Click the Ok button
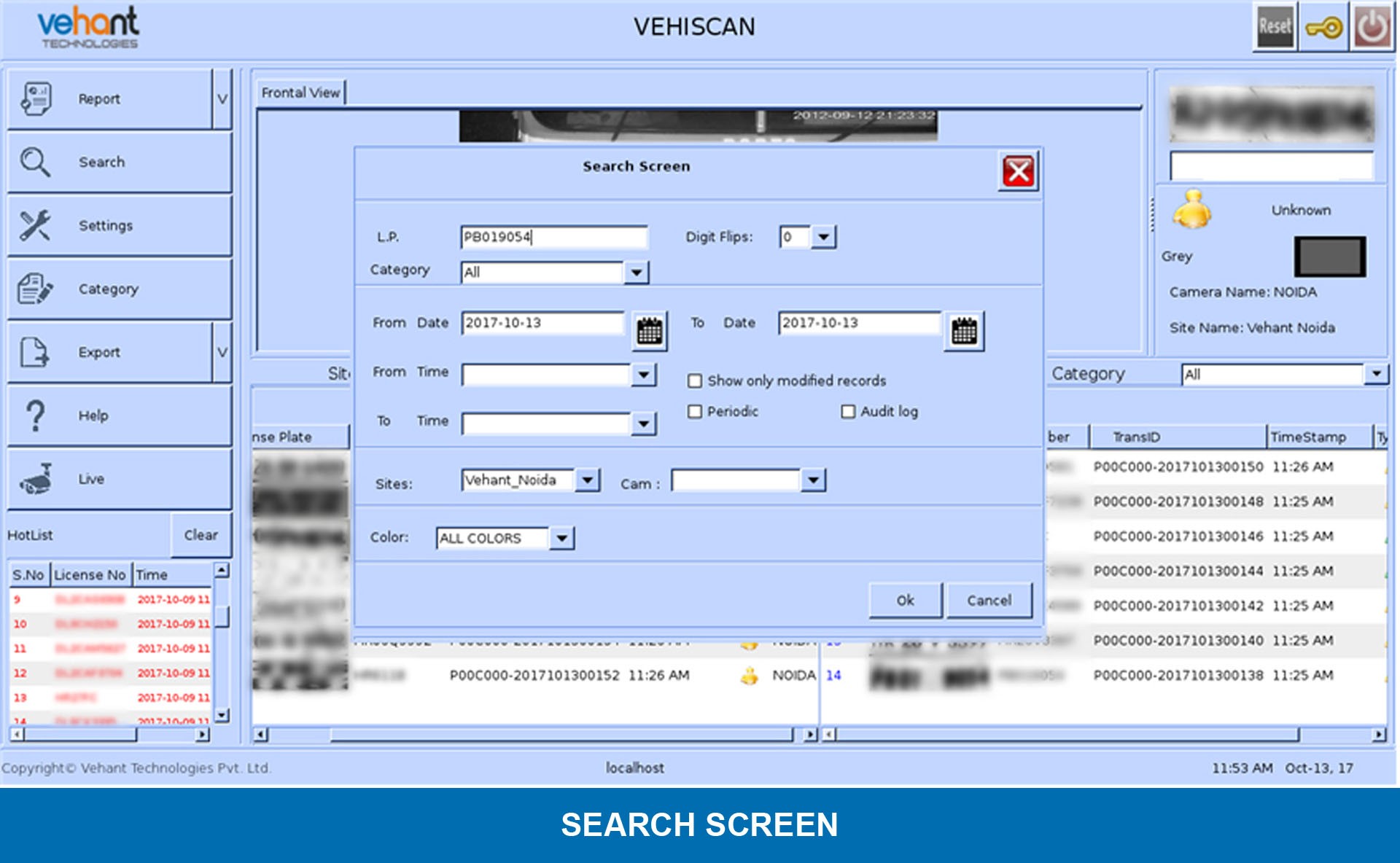1400x863 pixels. coord(905,600)
